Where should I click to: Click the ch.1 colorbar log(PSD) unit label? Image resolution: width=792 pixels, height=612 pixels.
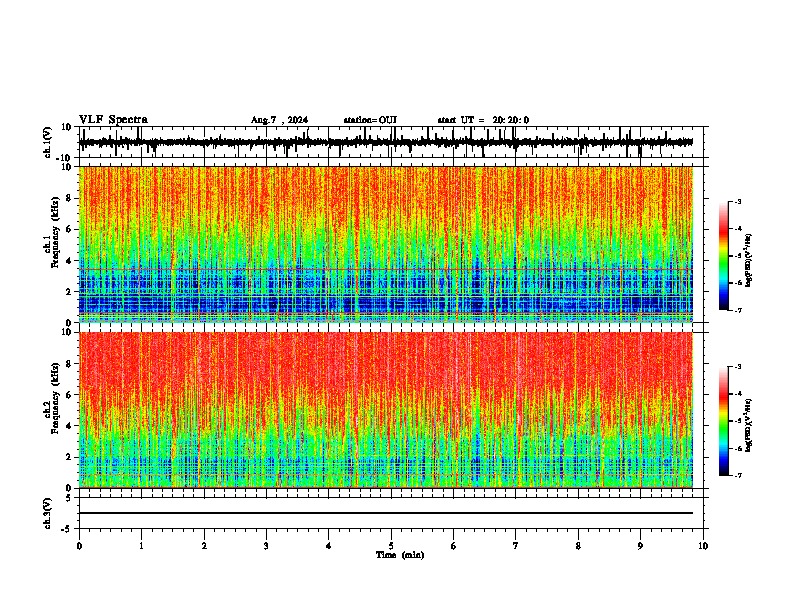click(748, 260)
